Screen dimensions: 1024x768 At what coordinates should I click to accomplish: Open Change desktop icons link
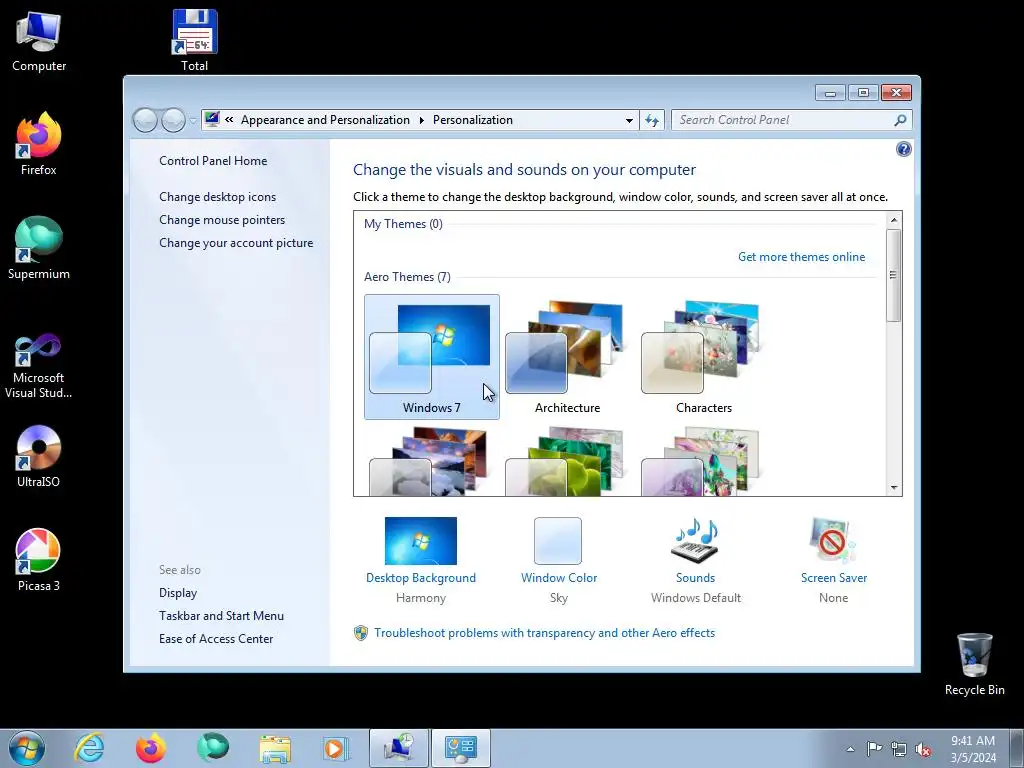click(217, 197)
